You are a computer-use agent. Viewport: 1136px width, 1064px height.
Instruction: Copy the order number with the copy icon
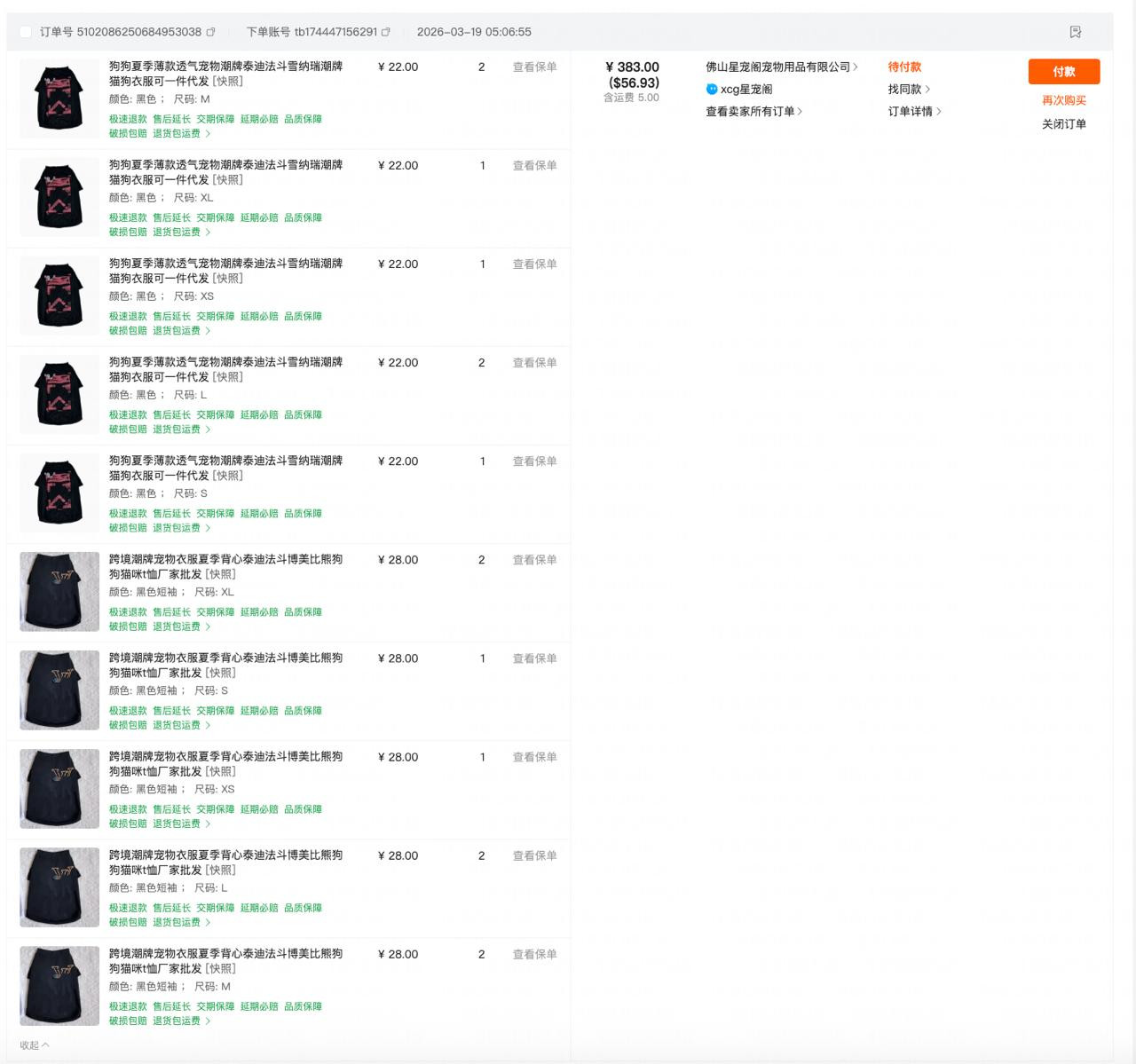210,32
